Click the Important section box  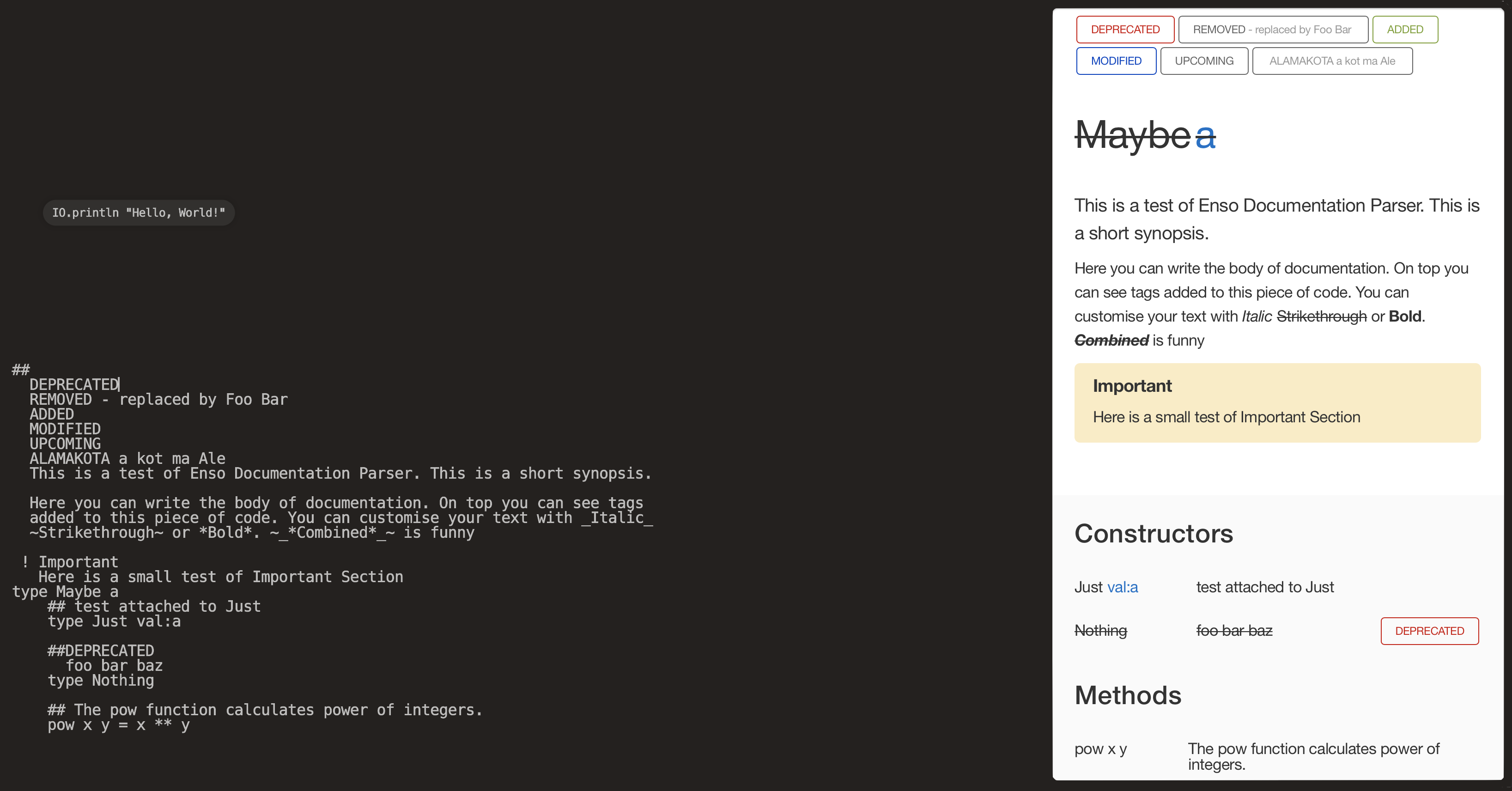(x=1277, y=403)
